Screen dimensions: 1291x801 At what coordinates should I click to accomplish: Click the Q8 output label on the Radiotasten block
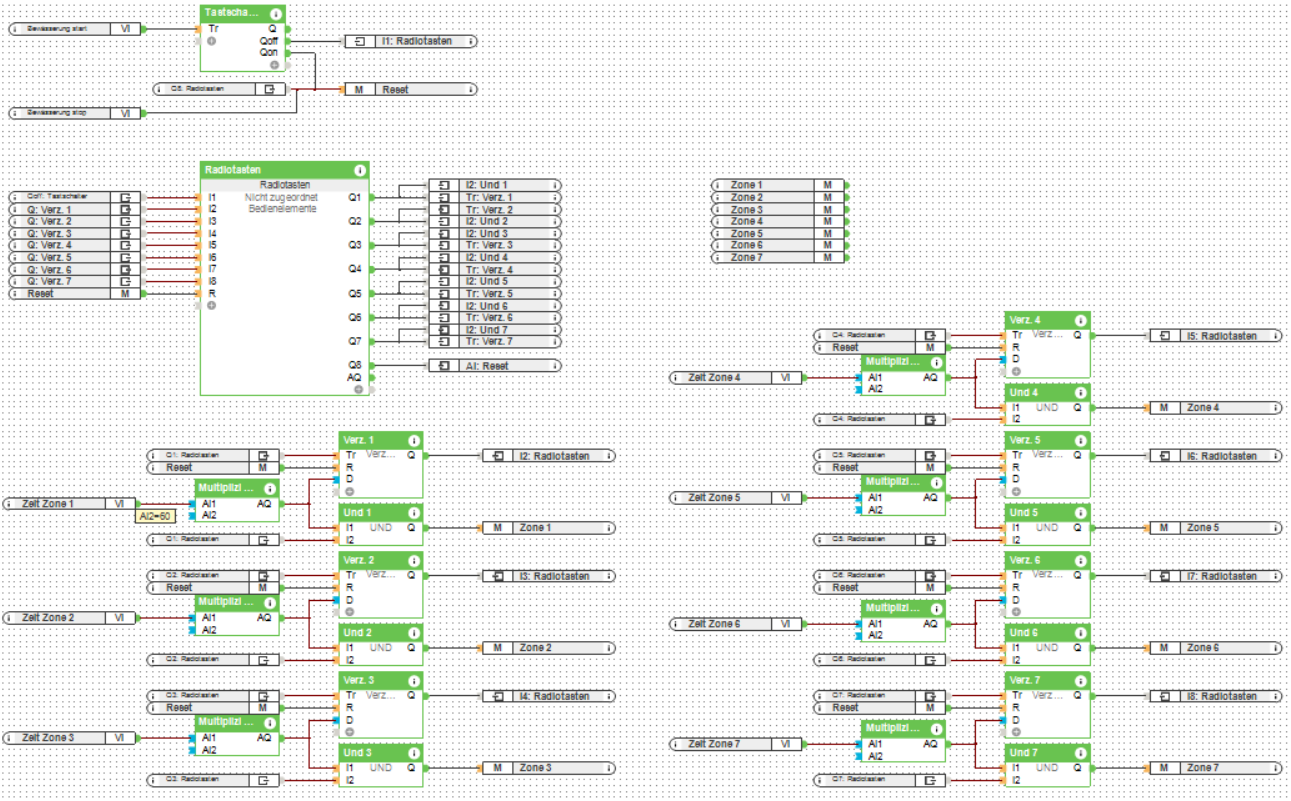[355, 365]
